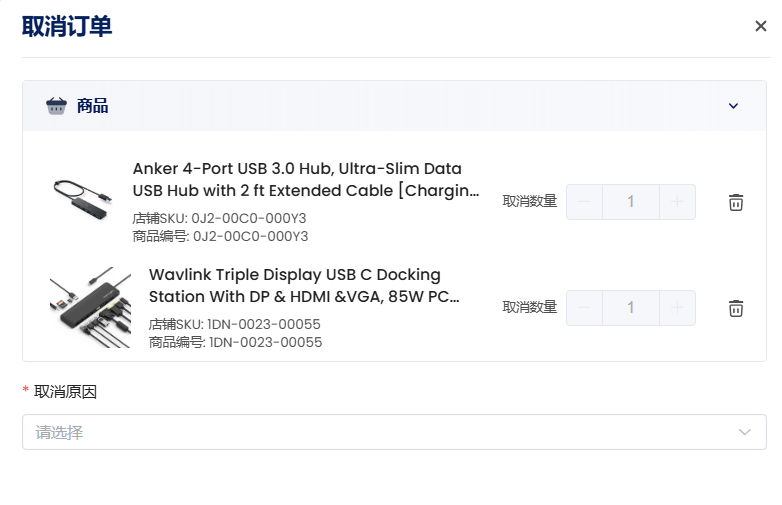Click the 店铺SKU 0J2-00C0-000Y3 text
Screen dimensions: 782x505
click(x=219, y=218)
